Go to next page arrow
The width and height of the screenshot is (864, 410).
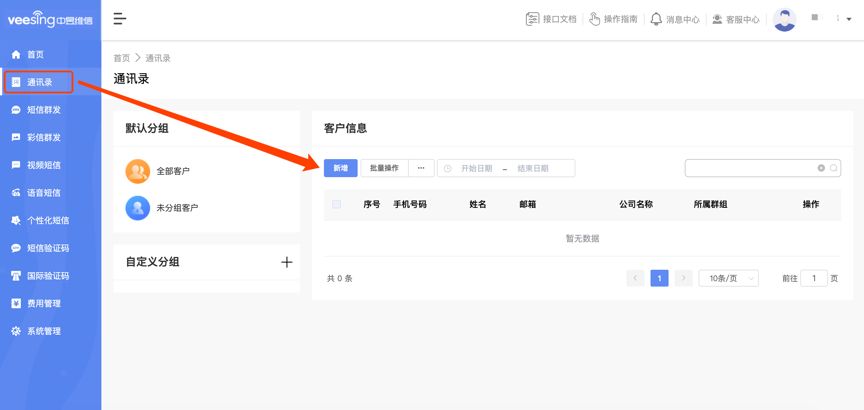tap(684, 278)
